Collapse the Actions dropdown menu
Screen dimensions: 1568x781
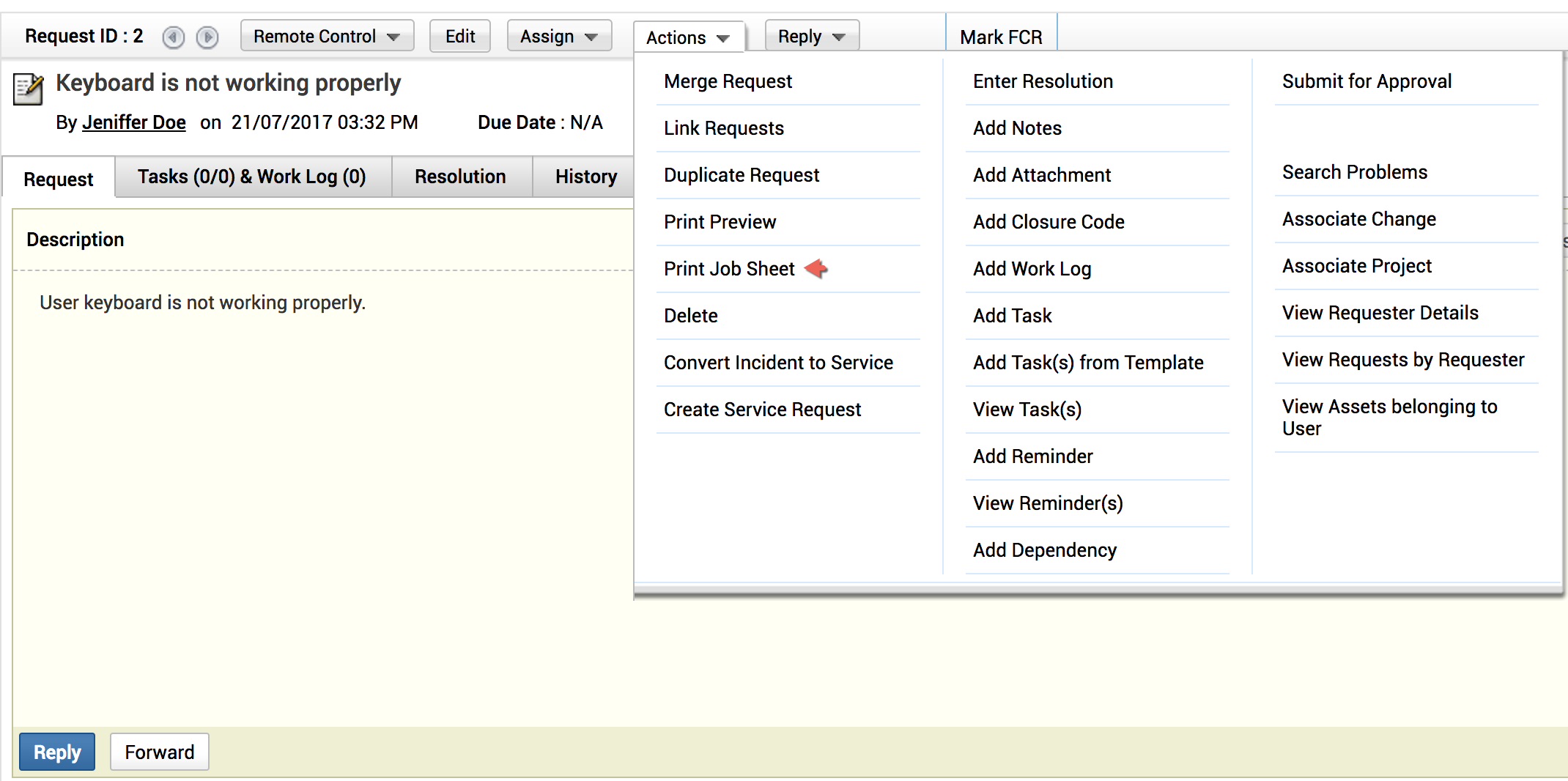[687, 37]
